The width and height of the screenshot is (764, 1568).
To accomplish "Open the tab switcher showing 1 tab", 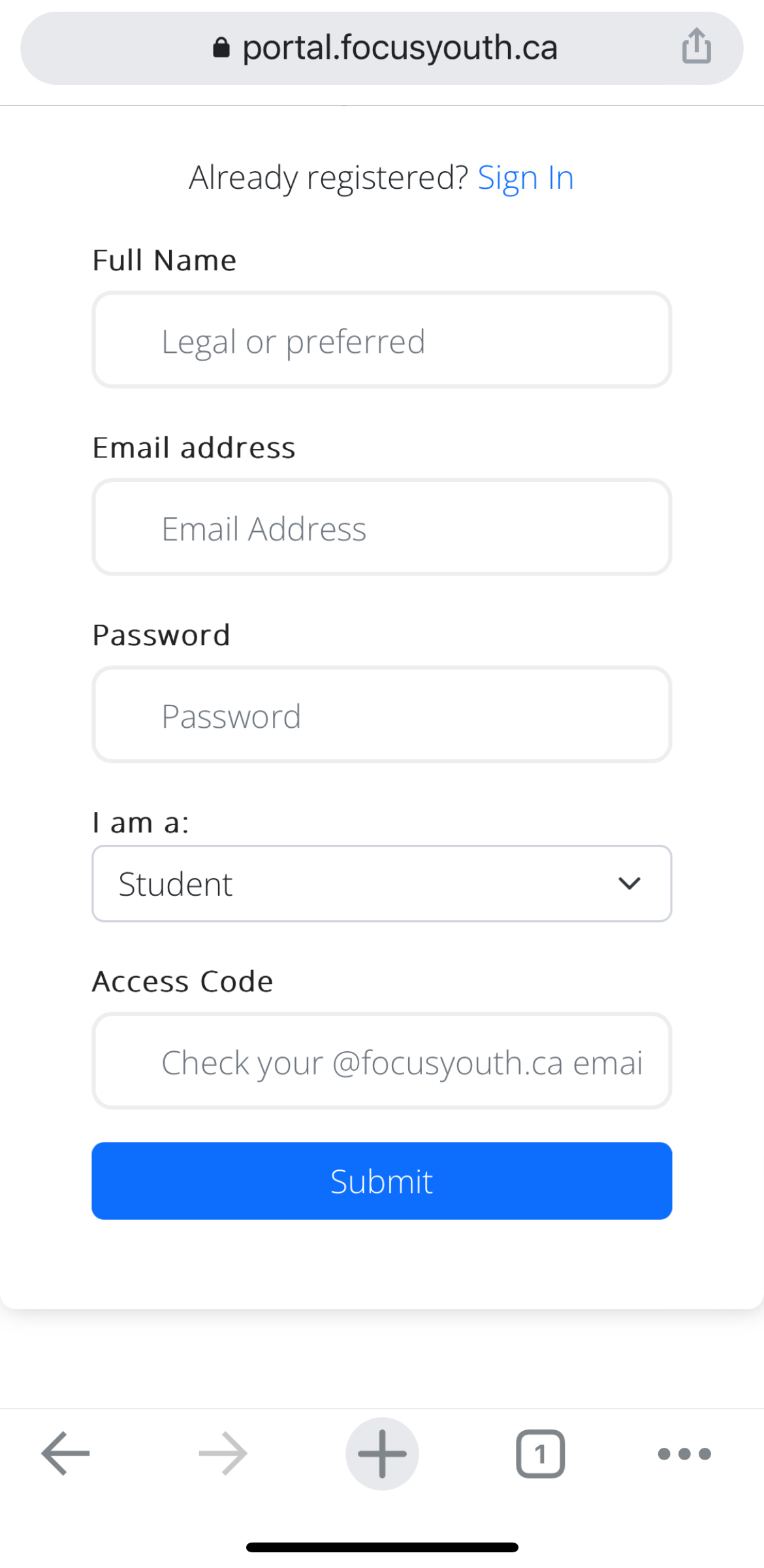I will pyautogui.click(x=540, y=1454).
